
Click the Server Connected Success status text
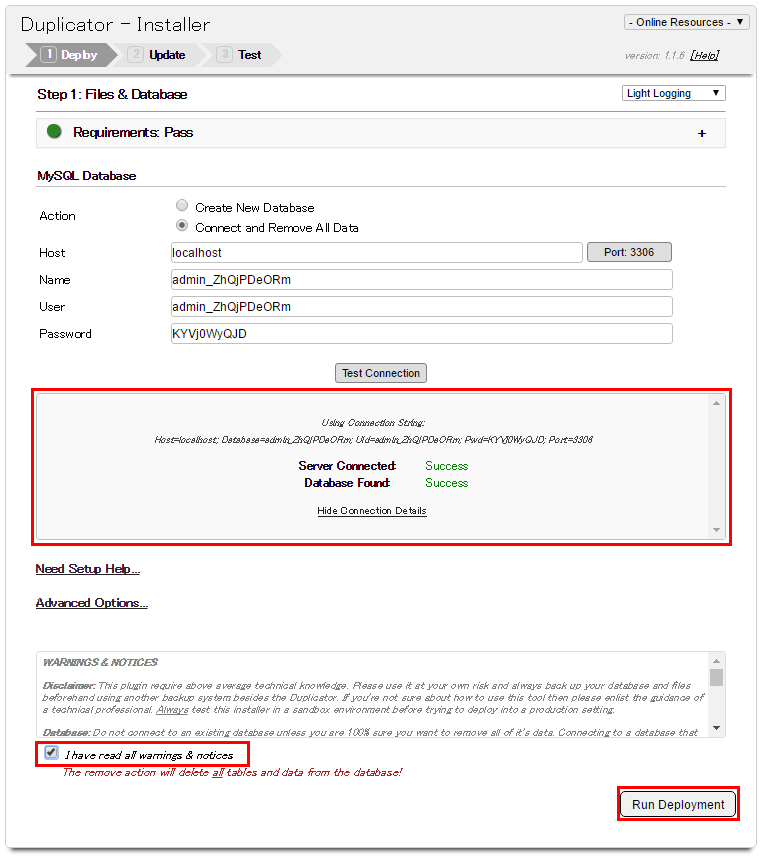[447, 466]
